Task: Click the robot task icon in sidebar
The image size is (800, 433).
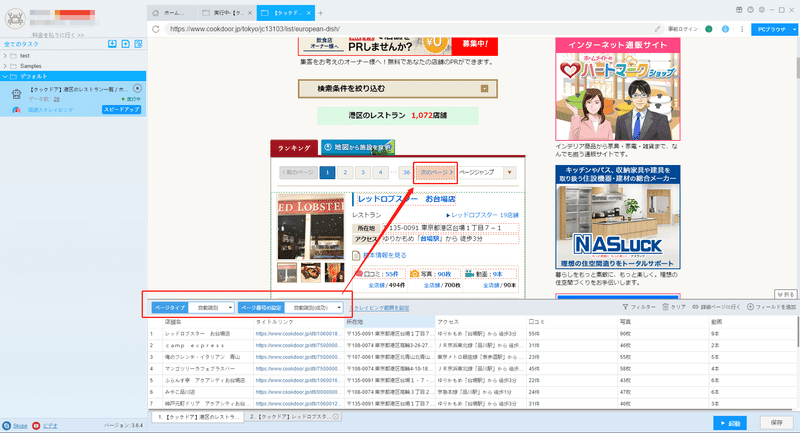Action: (x=16, y=94)
